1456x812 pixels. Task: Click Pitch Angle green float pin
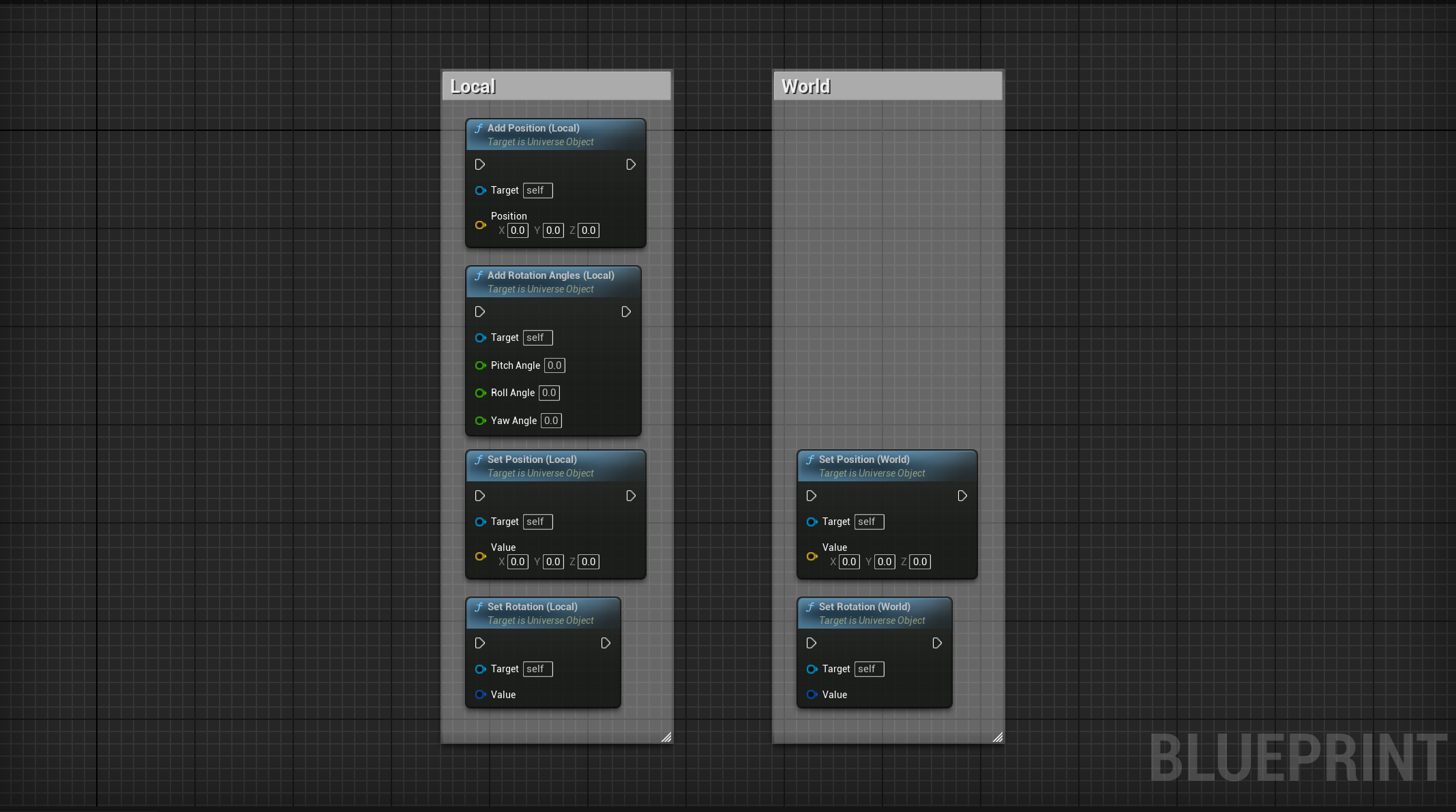(480, 365)
